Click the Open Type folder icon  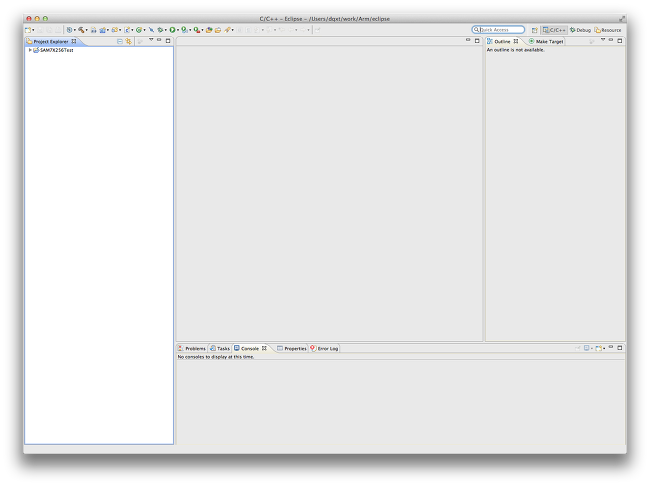(x=209, y=30)
